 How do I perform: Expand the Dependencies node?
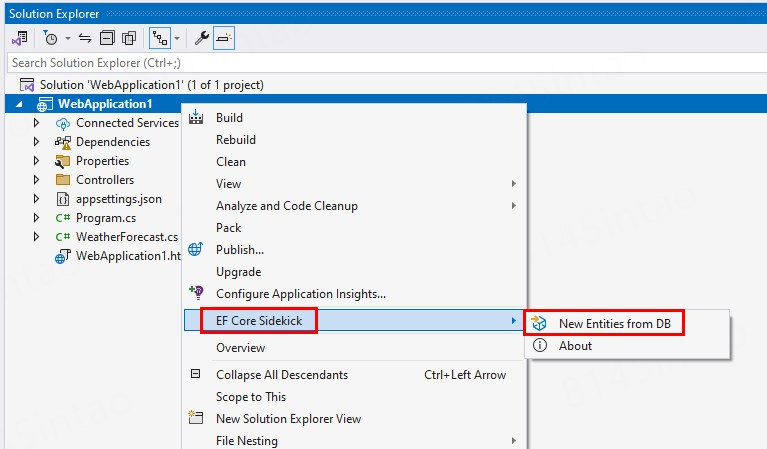(x=37, y=142)
